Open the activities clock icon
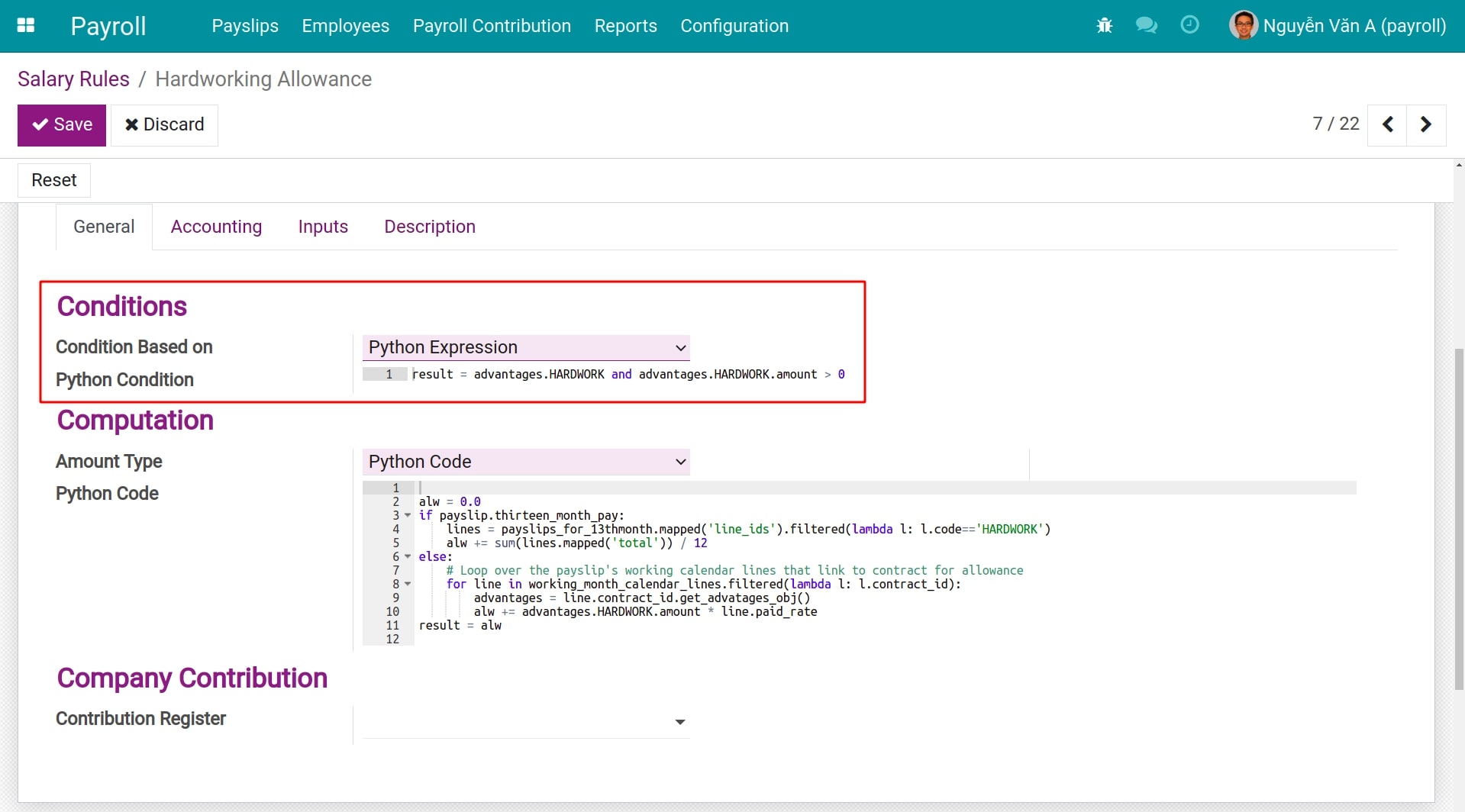1465x812 pixels. coord(1189,25)
